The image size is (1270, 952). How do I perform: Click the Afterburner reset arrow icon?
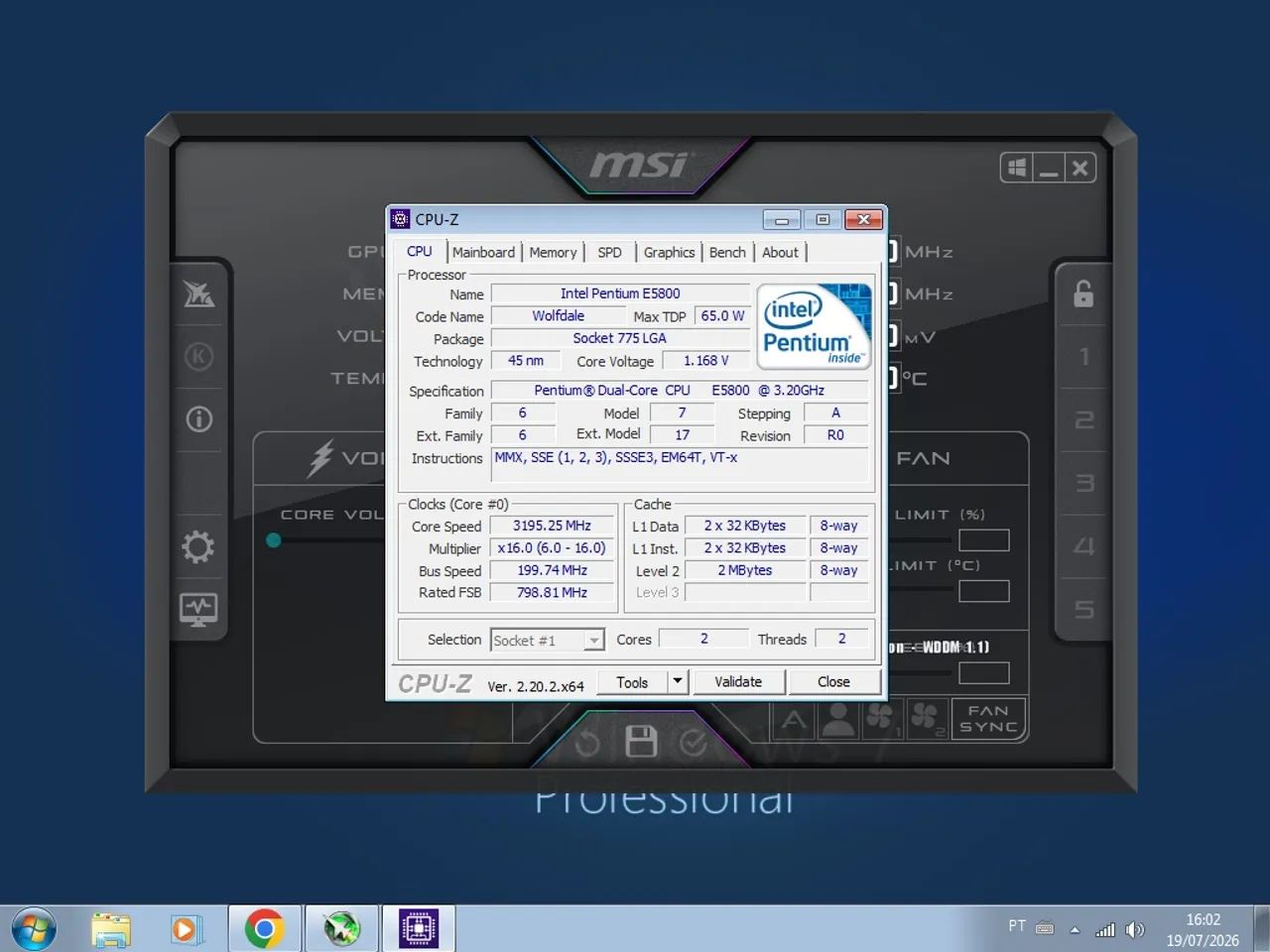point(587,743)
